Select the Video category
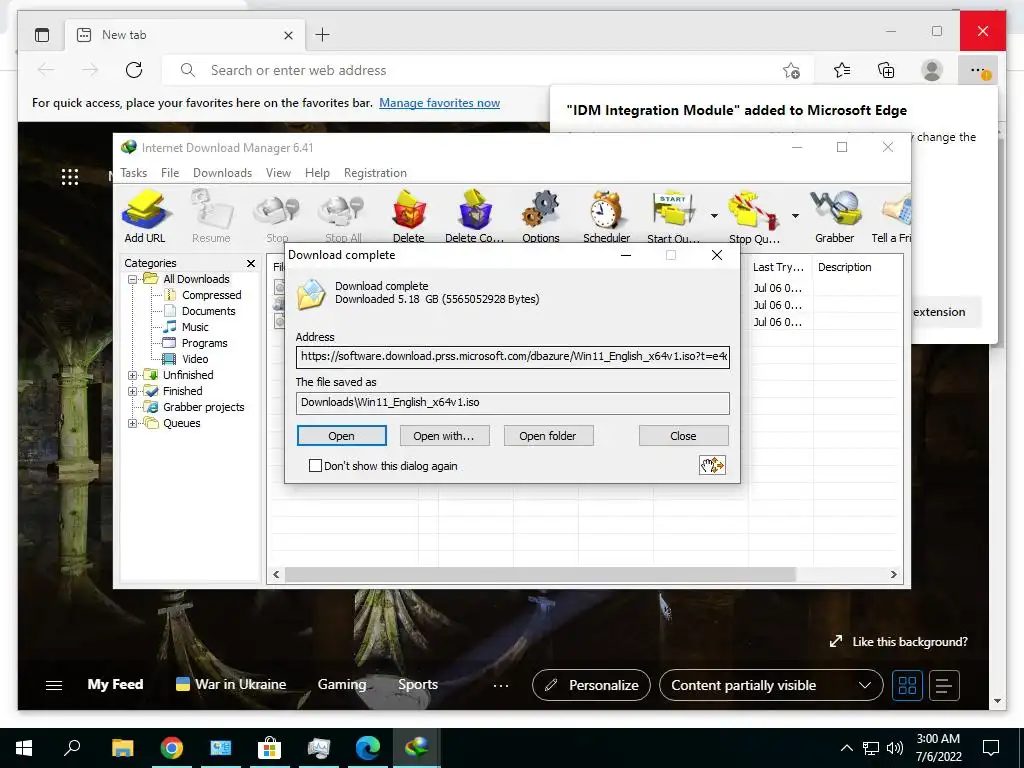The height and width of the screenshot is (768, 1024). pyautogui.click(x=195, y=359)
